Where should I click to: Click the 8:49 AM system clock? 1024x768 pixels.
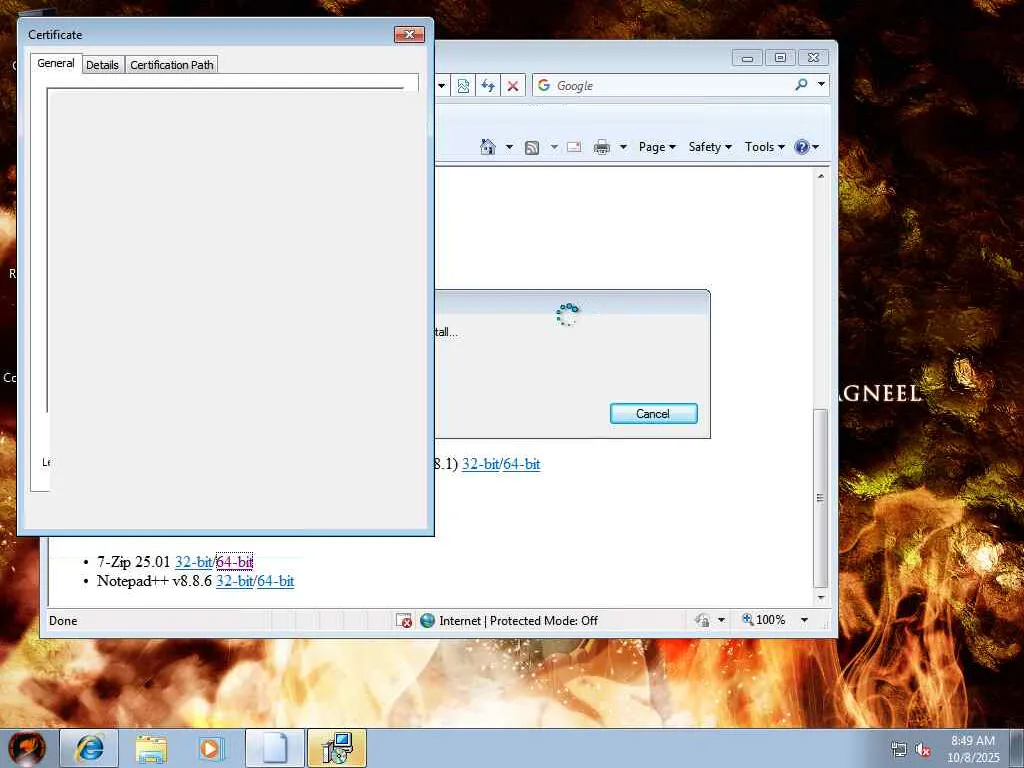click(973, 741)
